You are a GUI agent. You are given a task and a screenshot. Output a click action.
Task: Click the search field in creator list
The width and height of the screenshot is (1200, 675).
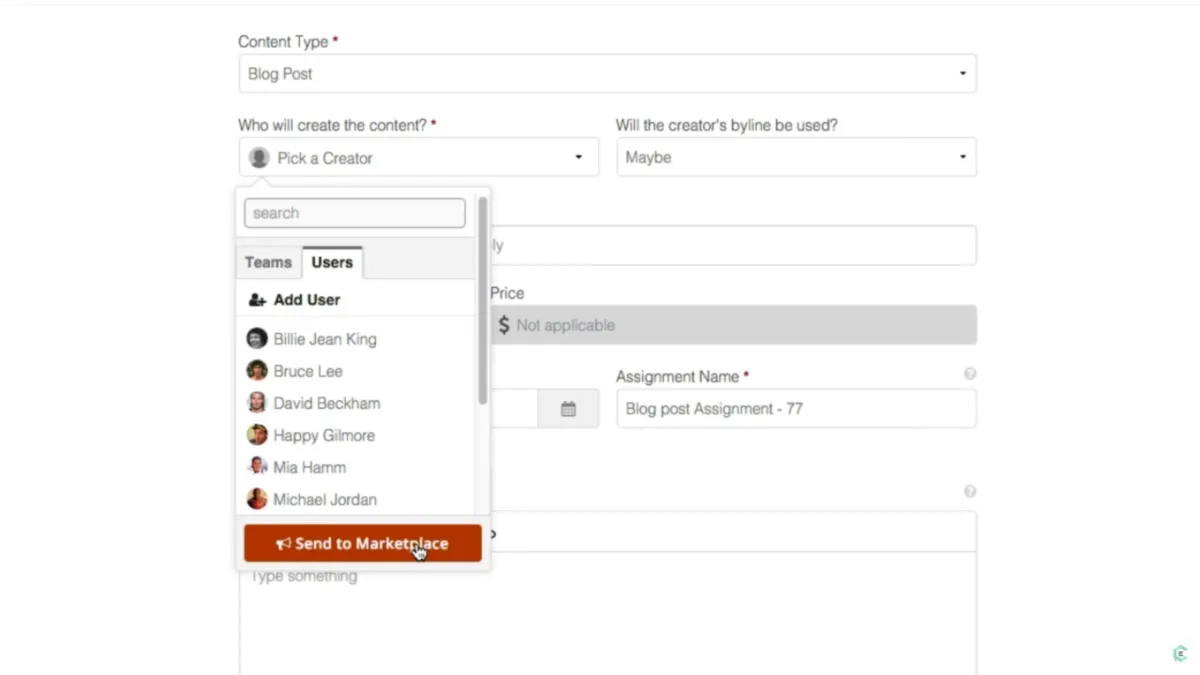[355, 213]
